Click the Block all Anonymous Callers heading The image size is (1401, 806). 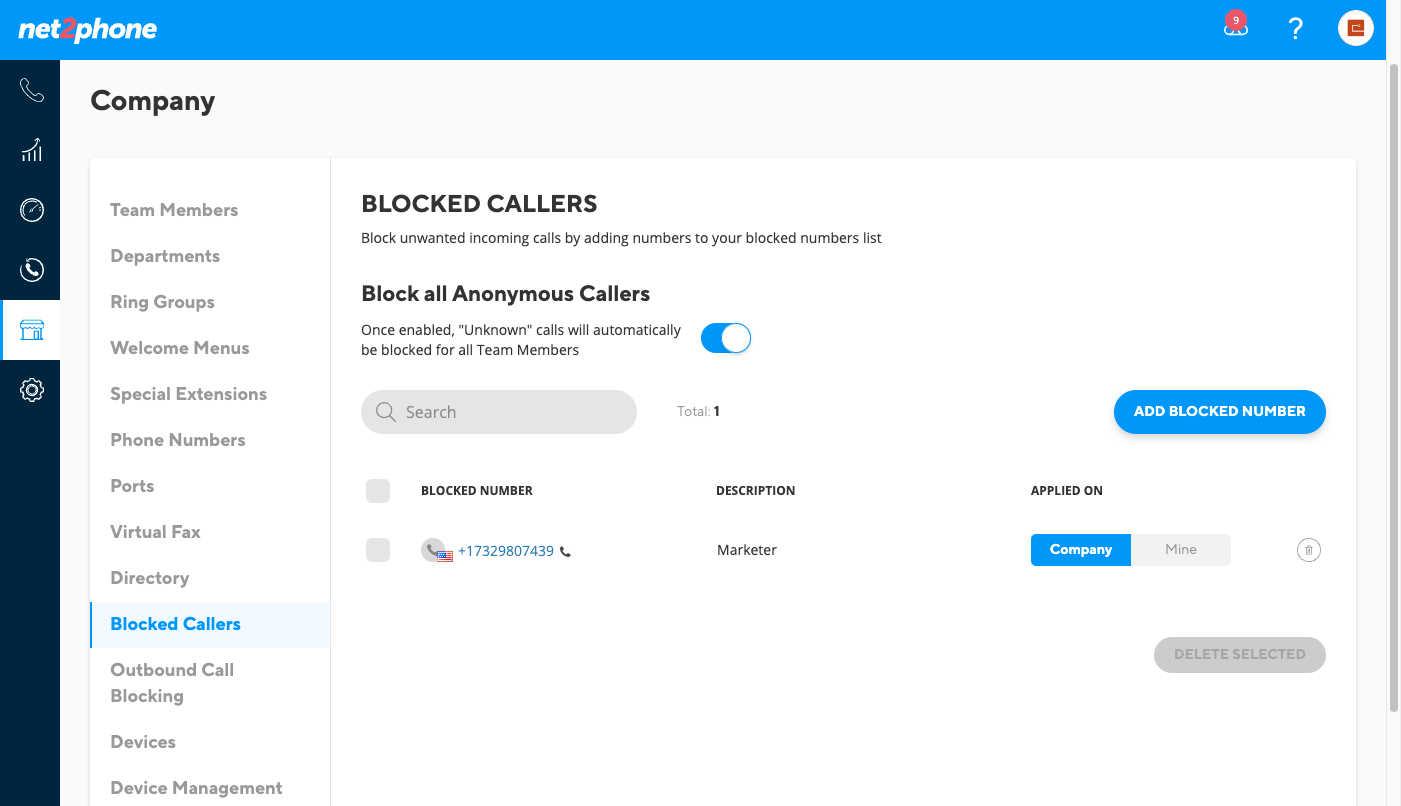(x=506, y=294)
